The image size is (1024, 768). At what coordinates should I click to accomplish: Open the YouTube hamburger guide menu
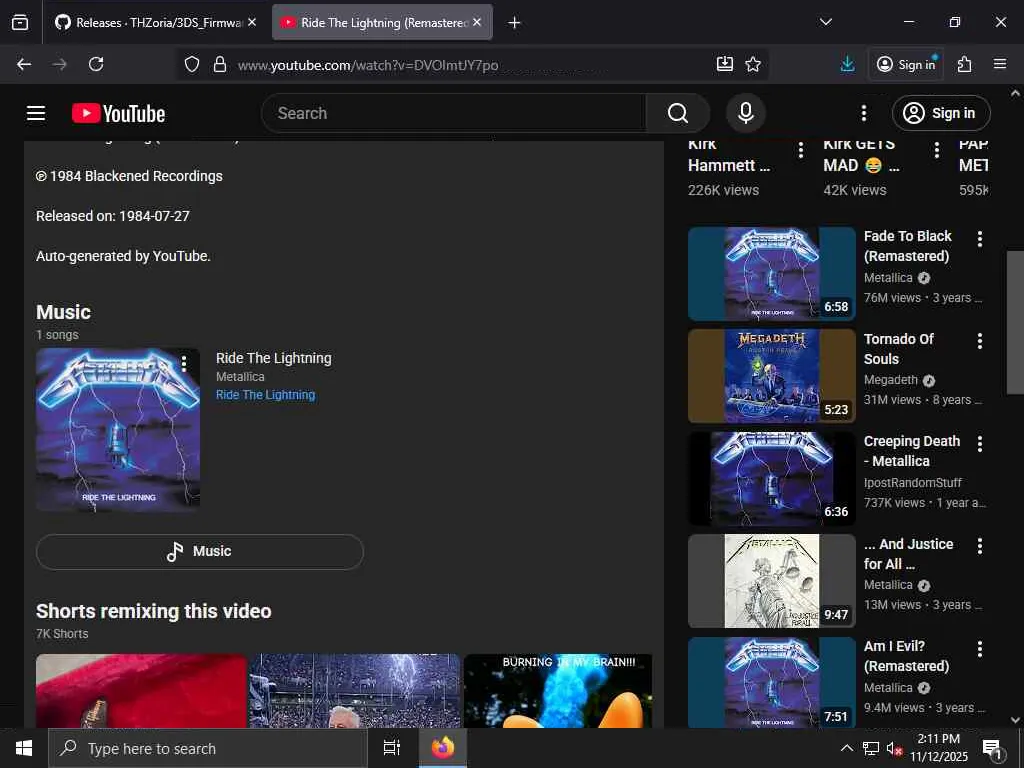coord(36,114)
